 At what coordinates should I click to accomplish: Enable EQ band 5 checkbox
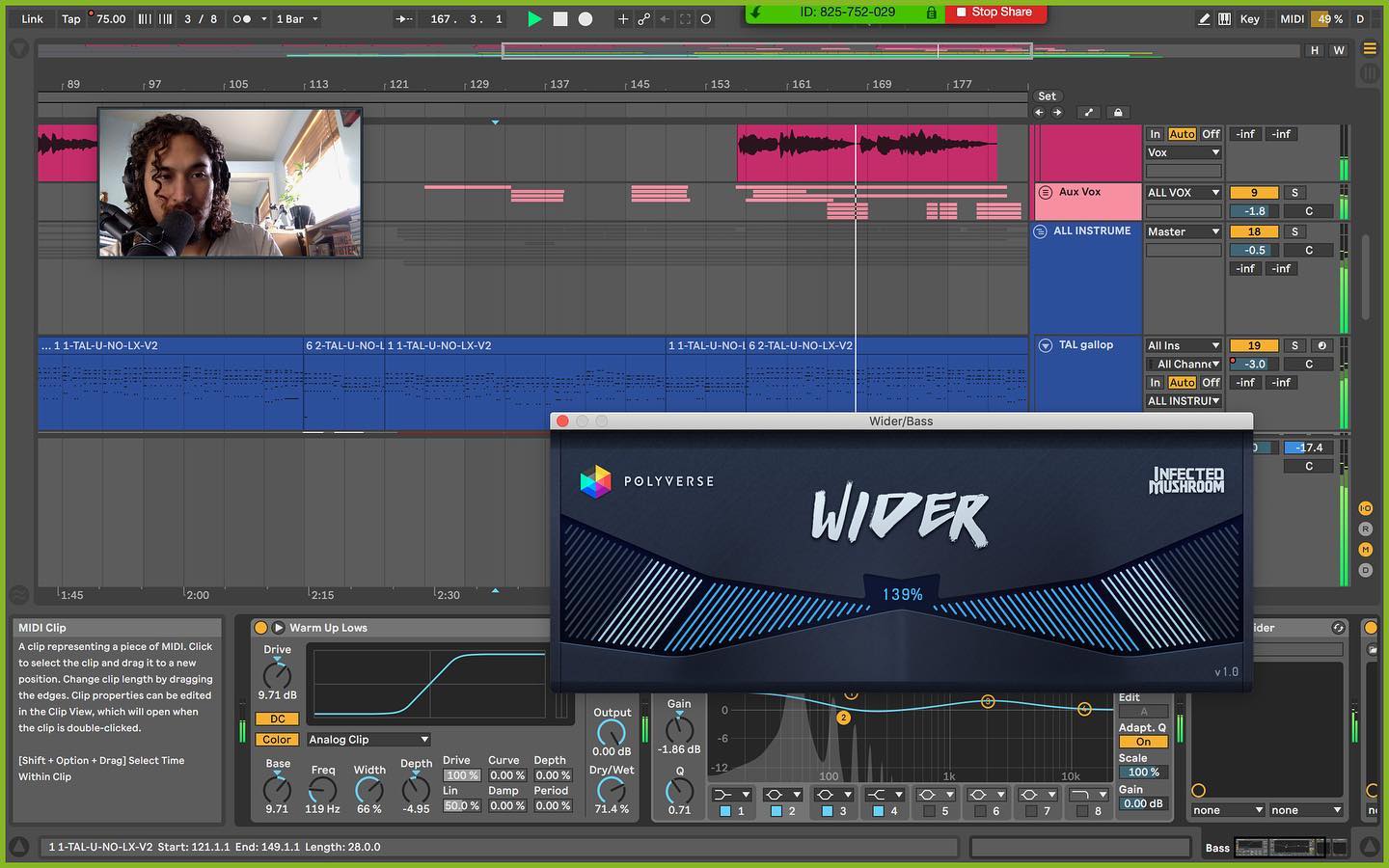point(930,811)
